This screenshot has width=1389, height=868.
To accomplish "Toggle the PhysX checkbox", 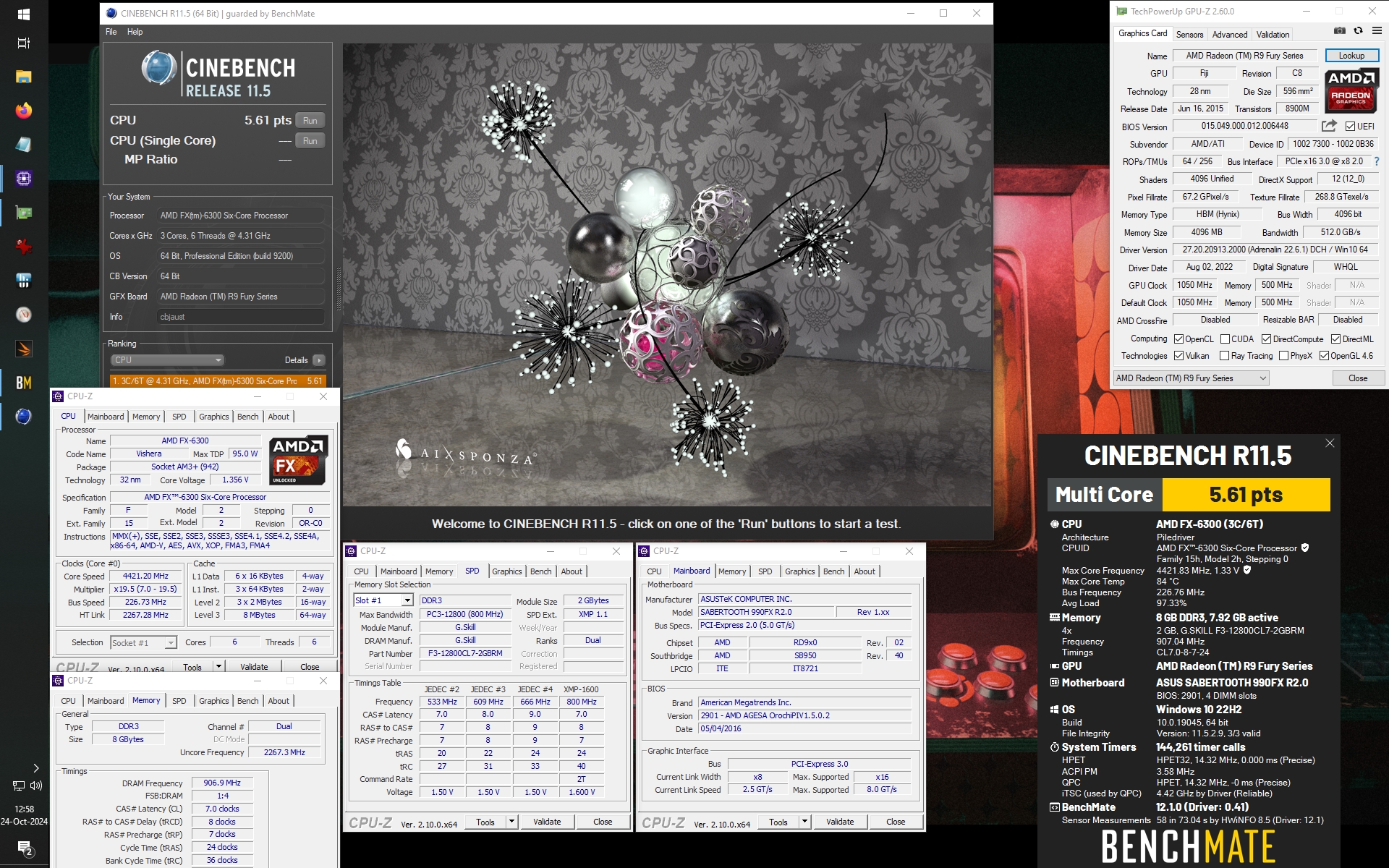I will (1283, 356).
